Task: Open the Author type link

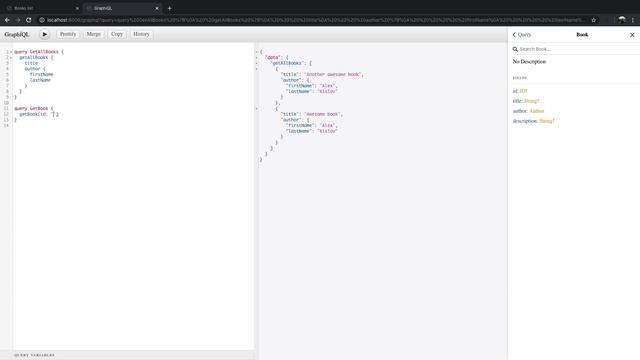Action: (x=536, y=111)
